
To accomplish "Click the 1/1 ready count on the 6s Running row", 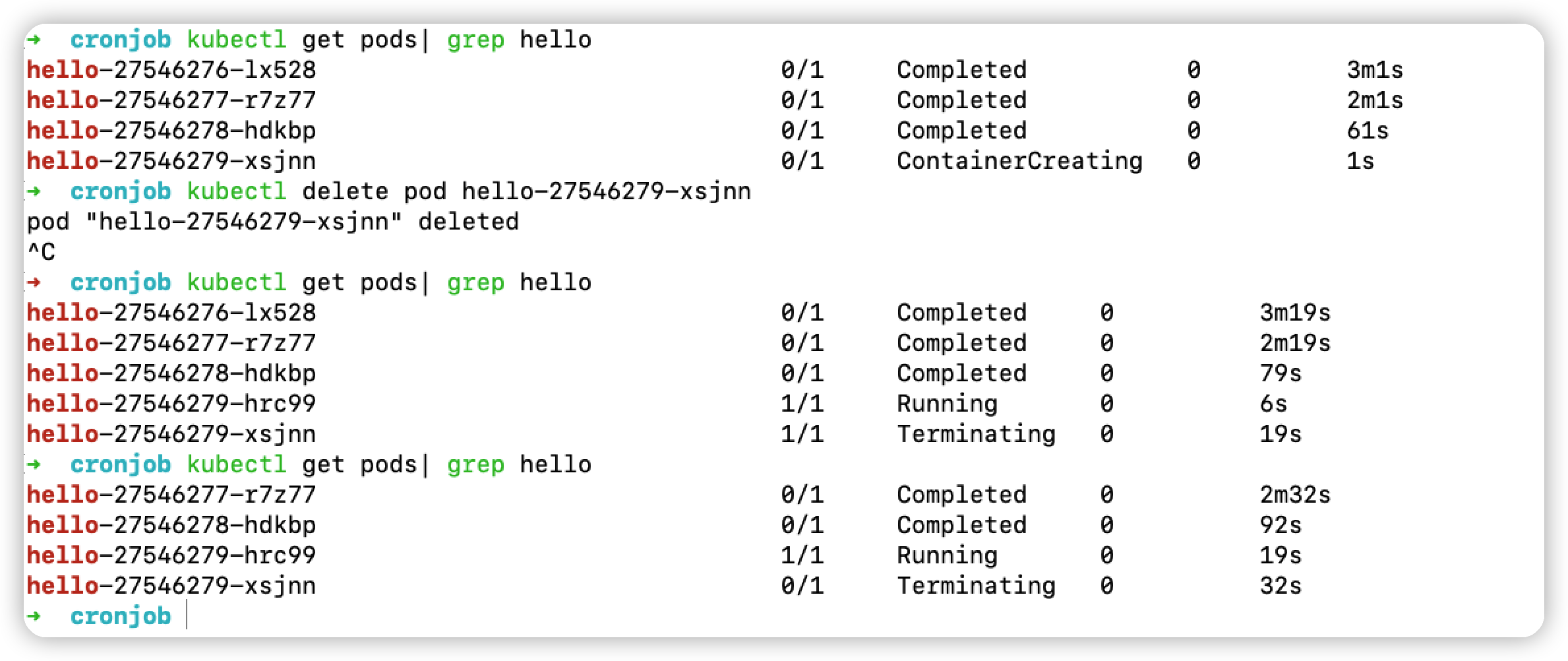I will (x=802, y=404).
